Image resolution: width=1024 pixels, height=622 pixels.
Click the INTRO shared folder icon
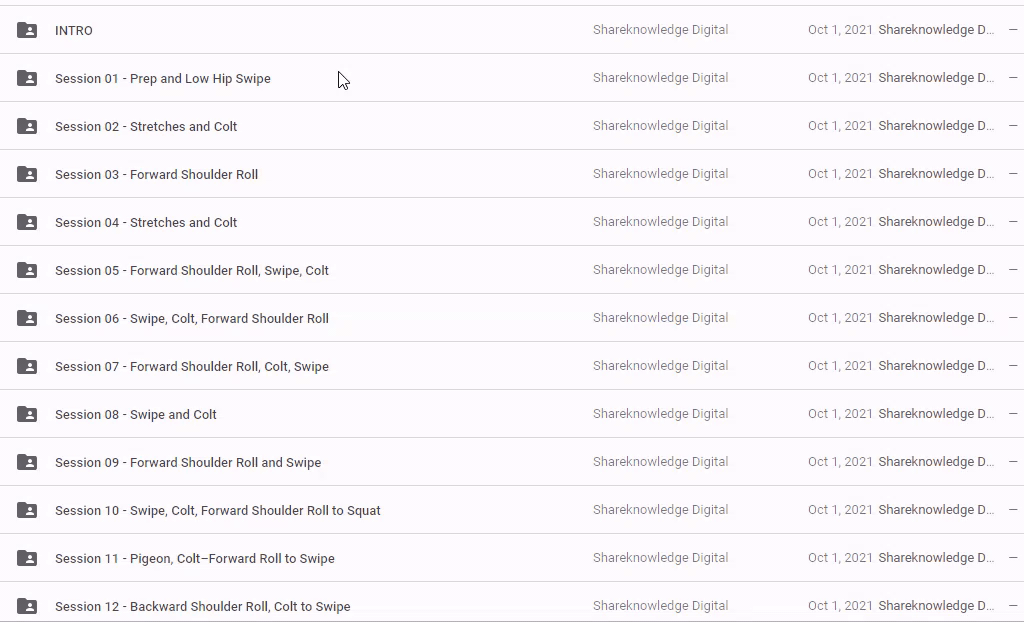click(x=27, y=30)
